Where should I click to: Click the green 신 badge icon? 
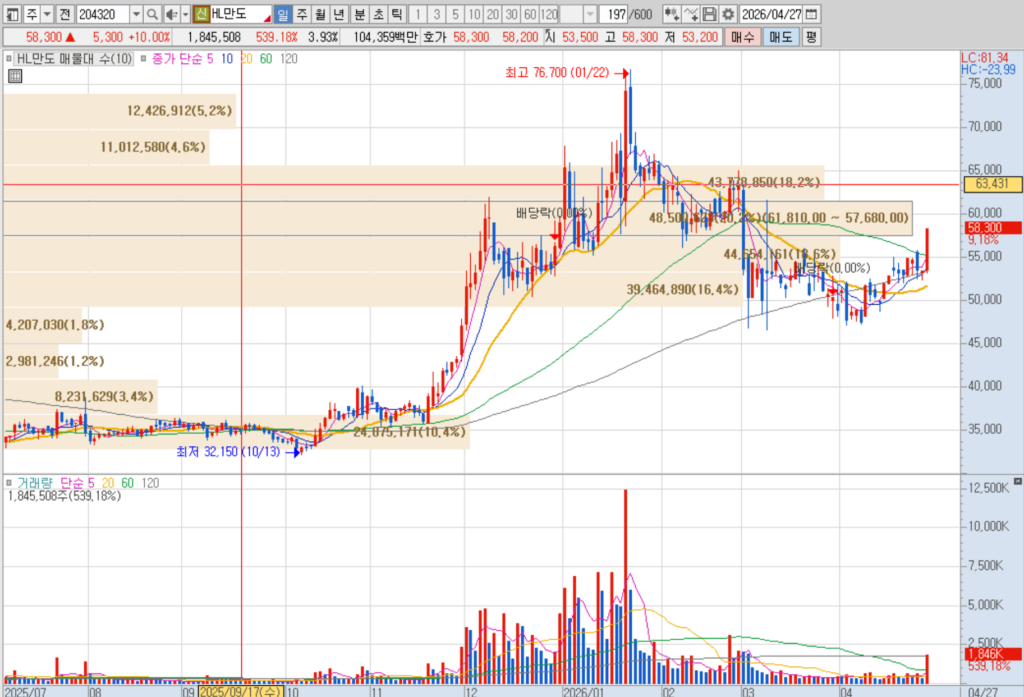(x=201, y=14)
